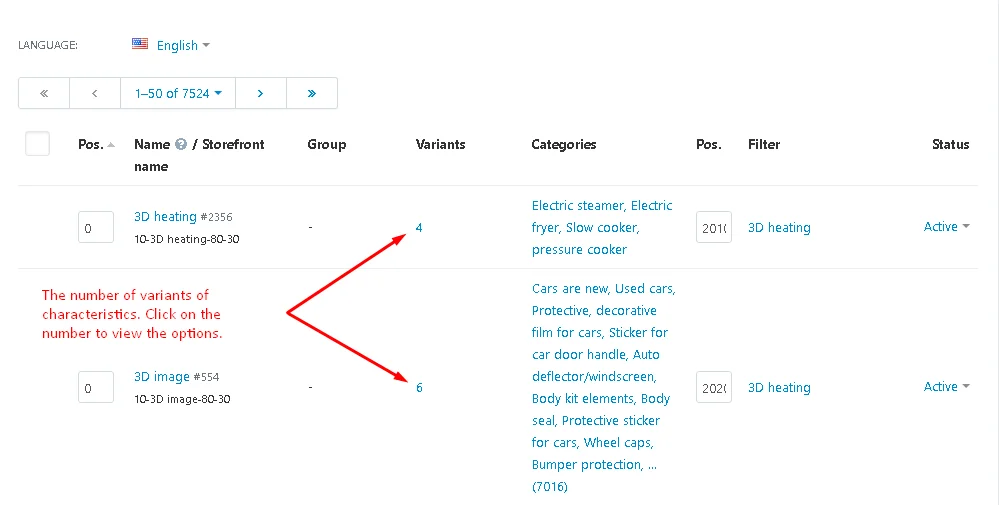Sort by Pos. column arrow
The image size is (999, 505).
tap(111, 145)
